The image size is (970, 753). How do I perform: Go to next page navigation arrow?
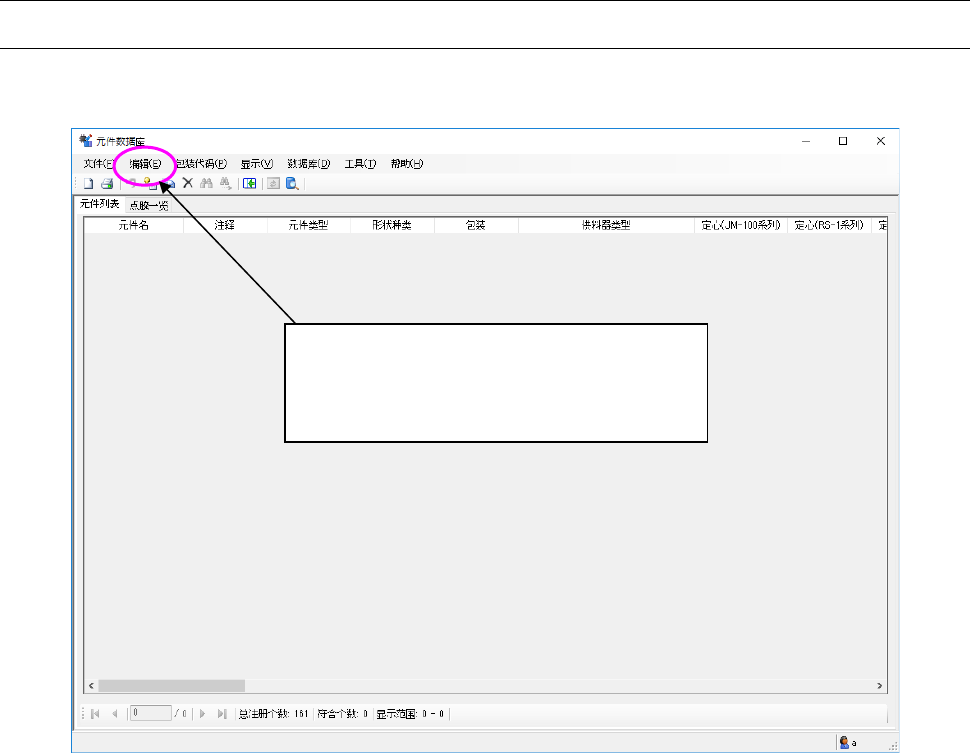coord(202,714)
